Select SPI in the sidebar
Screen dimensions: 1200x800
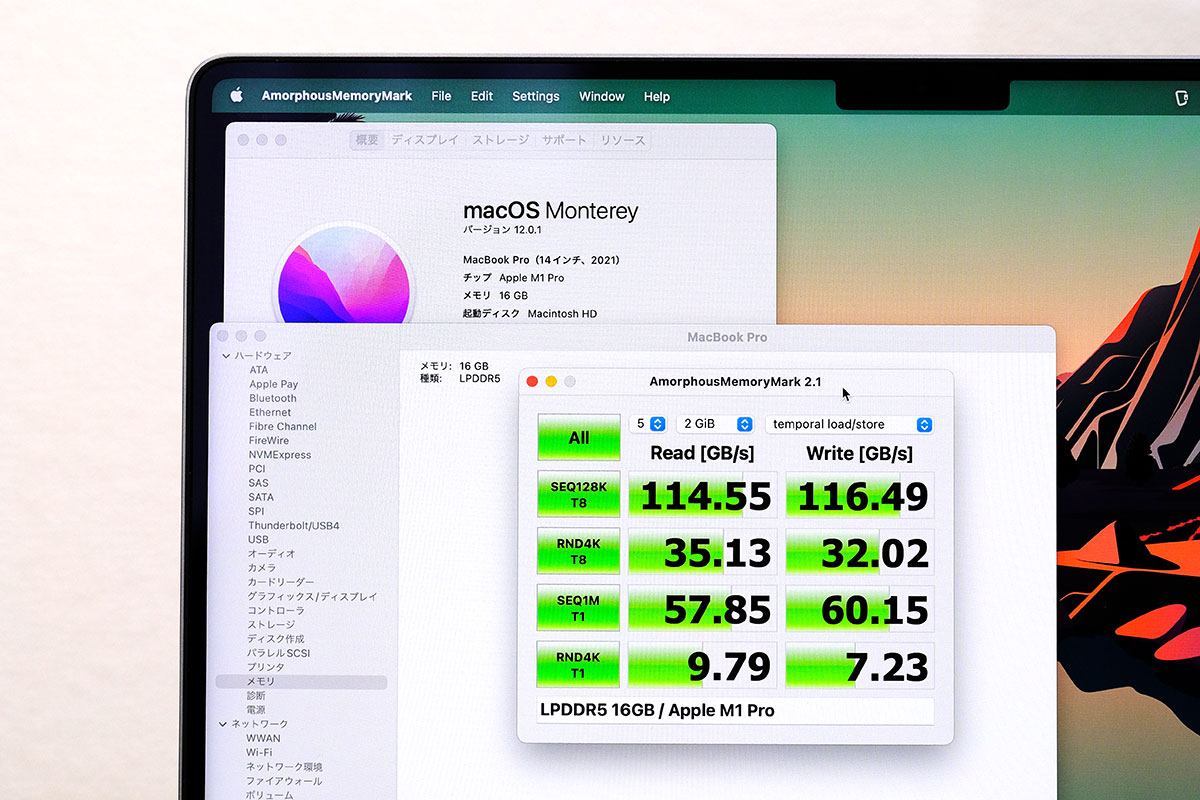click(x=257, y=511)
